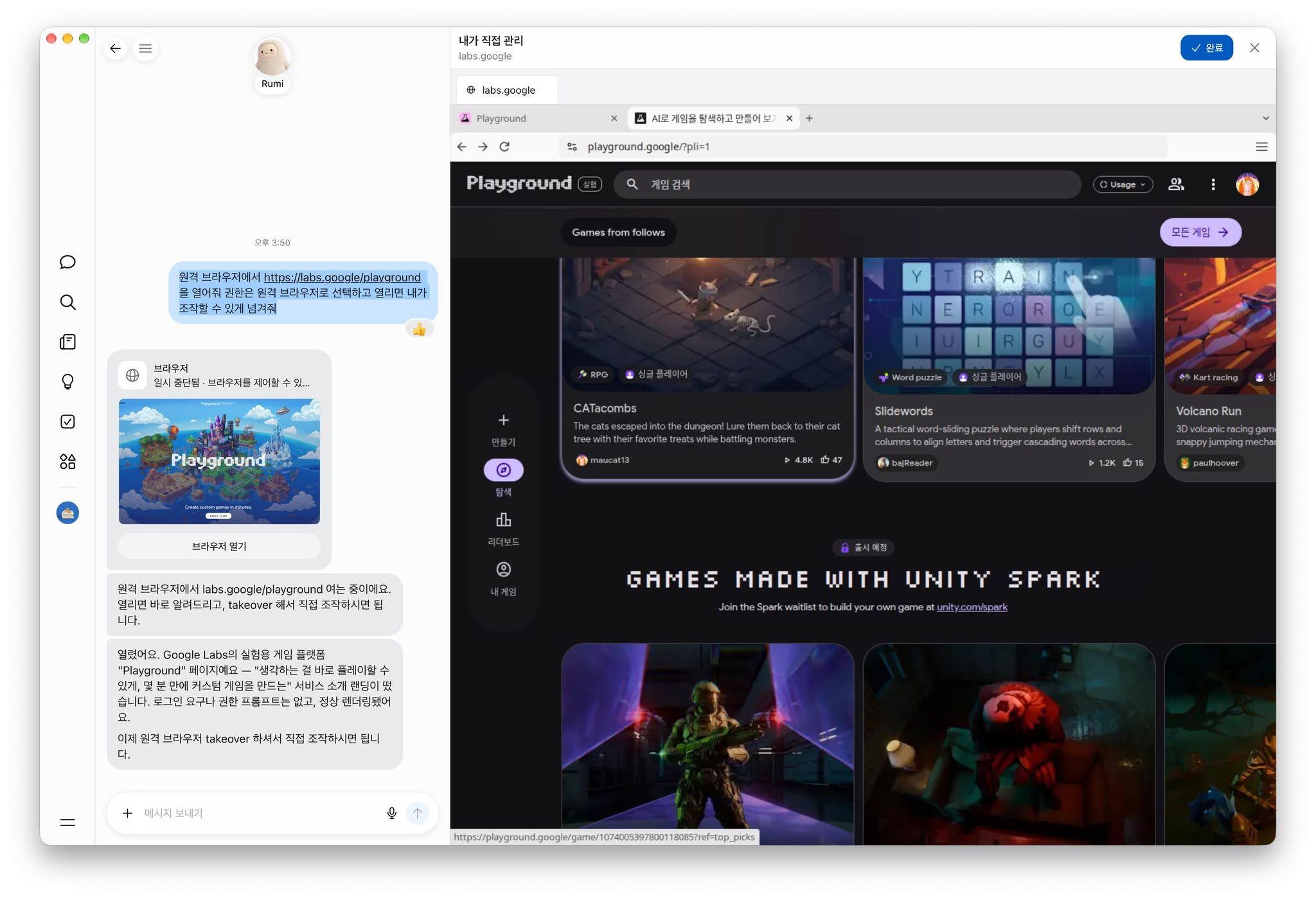Expand the tab list chevron
Image resolution: width=1316 pixels, height=898 pixels.
[1265, 118]
